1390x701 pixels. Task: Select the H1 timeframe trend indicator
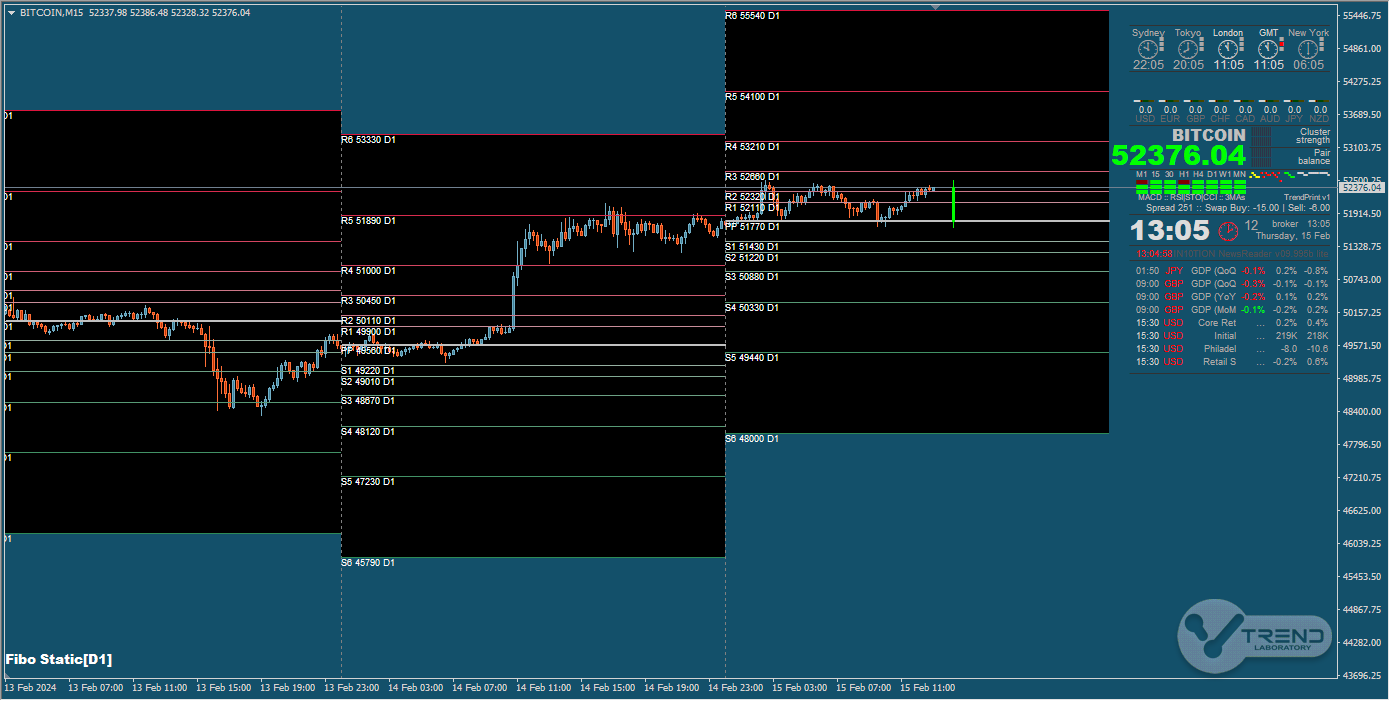click(x=1184, y=181)
